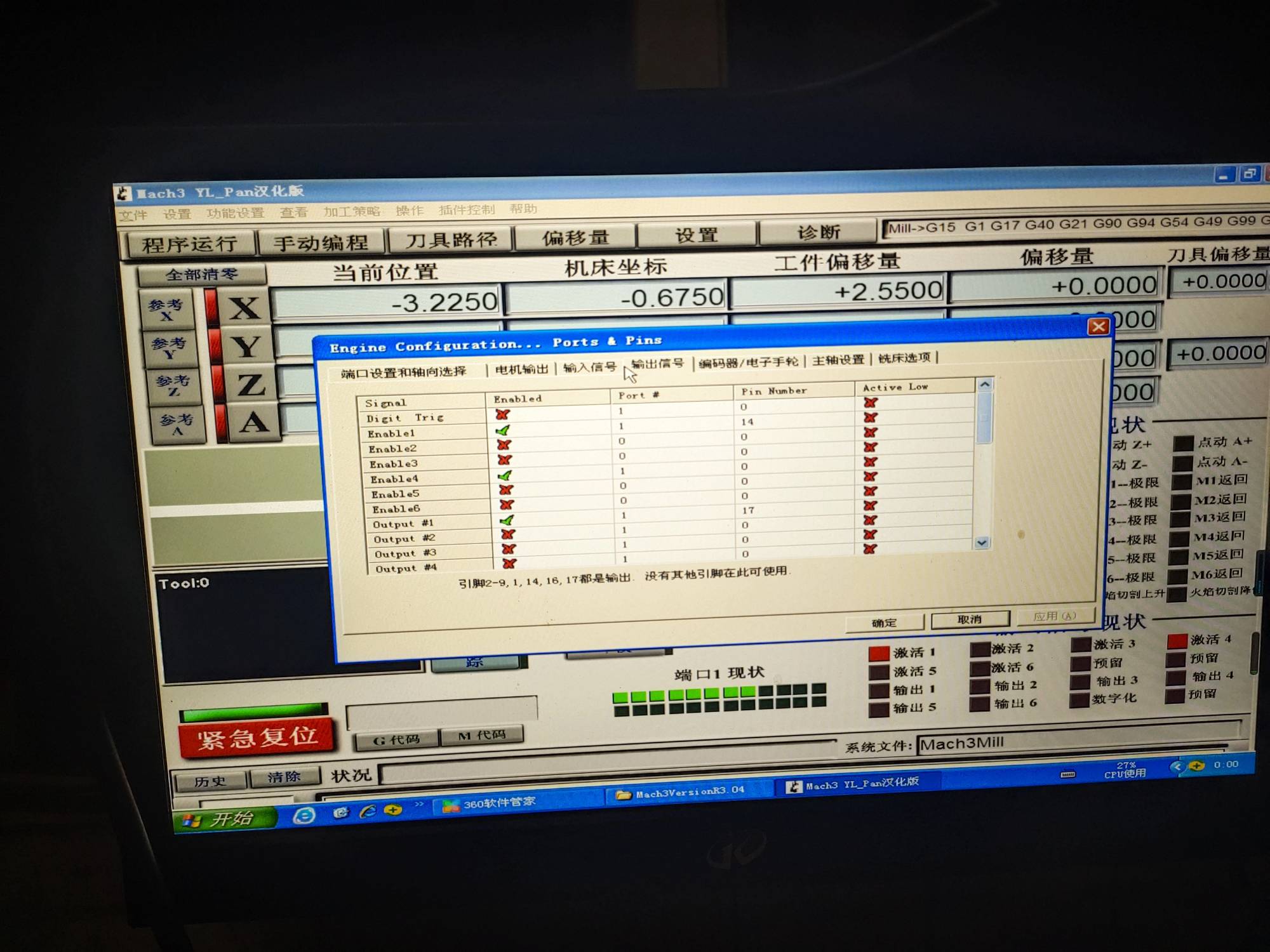Switch to the 程序运行 screen
Screen dimensions: 1270x952
coord(190,244)
